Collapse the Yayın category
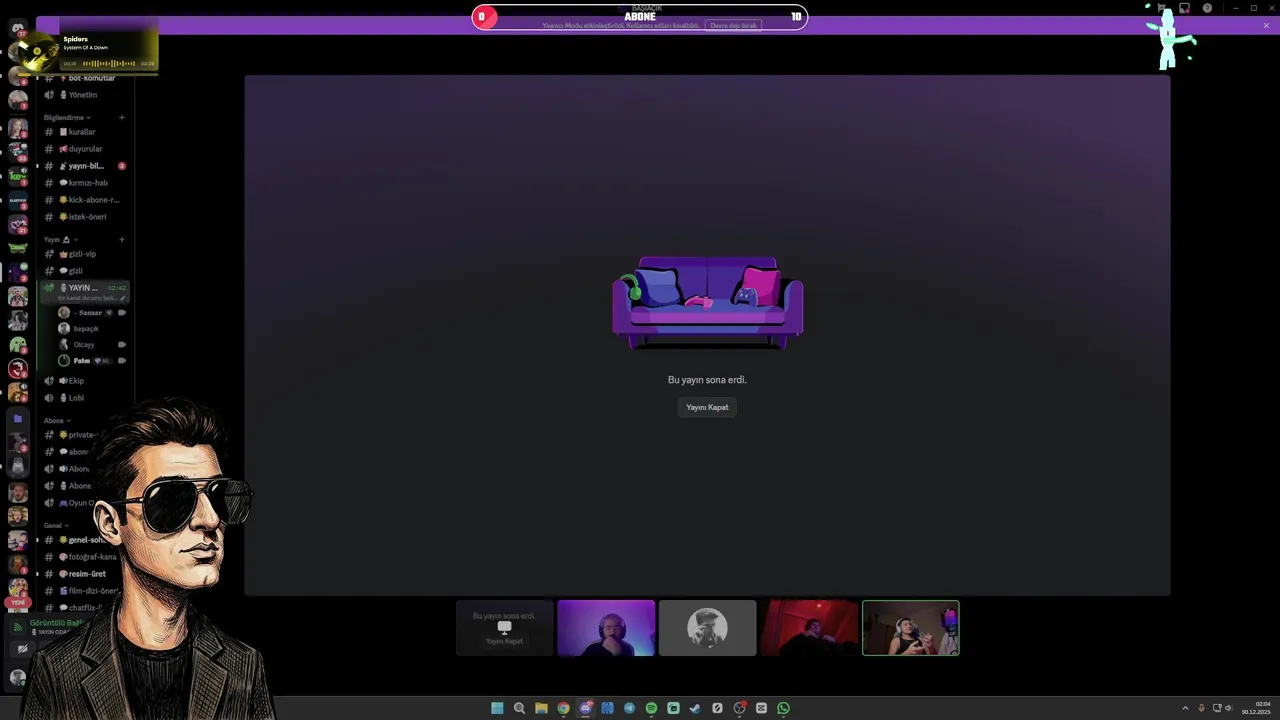The height and width of the screenshot is (720, 1280). [x=60, y=240]
